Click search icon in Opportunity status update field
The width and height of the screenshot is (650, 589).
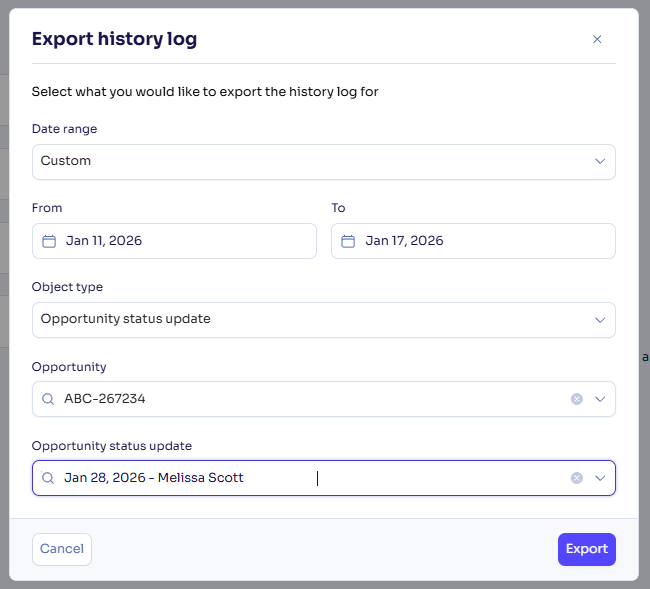click(49, 478)
